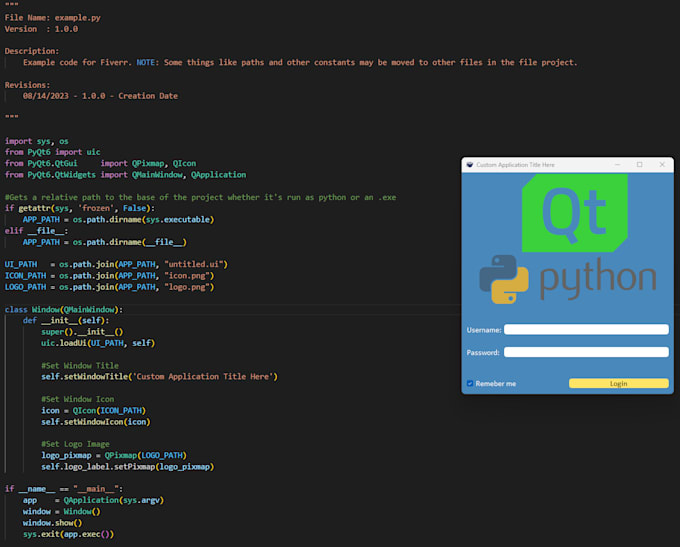Click the '#Gets a relative path' comment
The width and height of the screenshot is (680, 547).
point(200,197)
